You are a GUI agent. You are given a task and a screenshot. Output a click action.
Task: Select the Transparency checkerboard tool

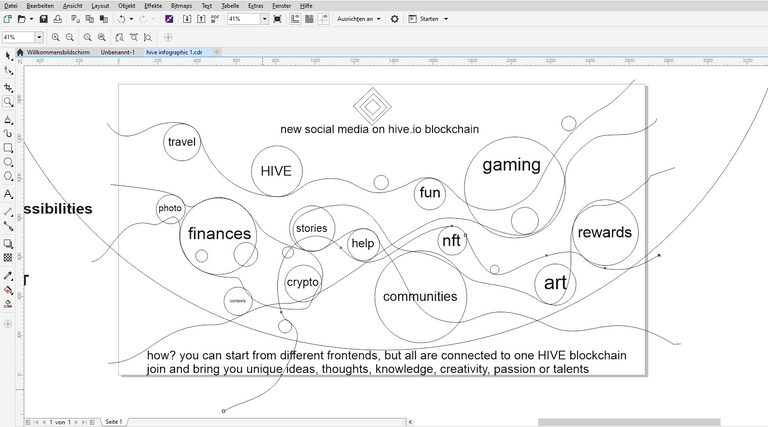coord(8,258)
